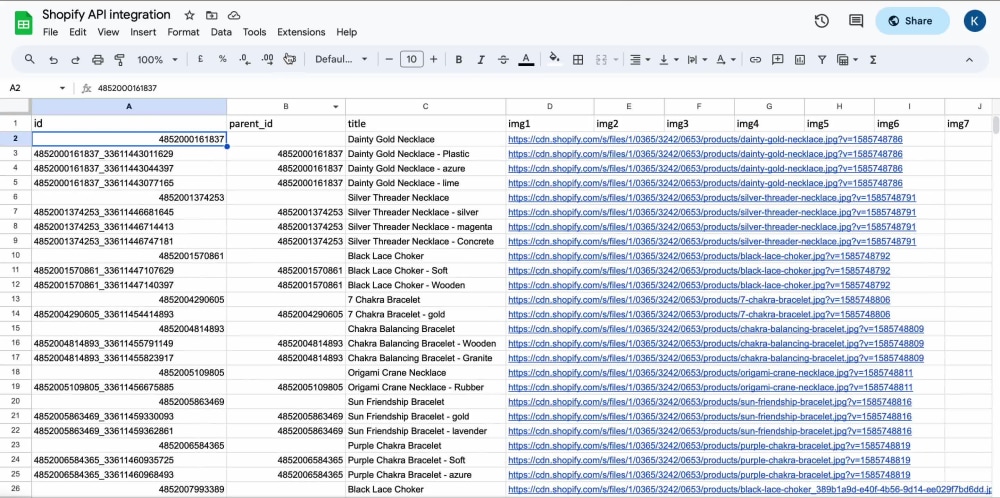Open the Extensions menu
This screenshot has height=498, width=1000.
tap(301, 32)
